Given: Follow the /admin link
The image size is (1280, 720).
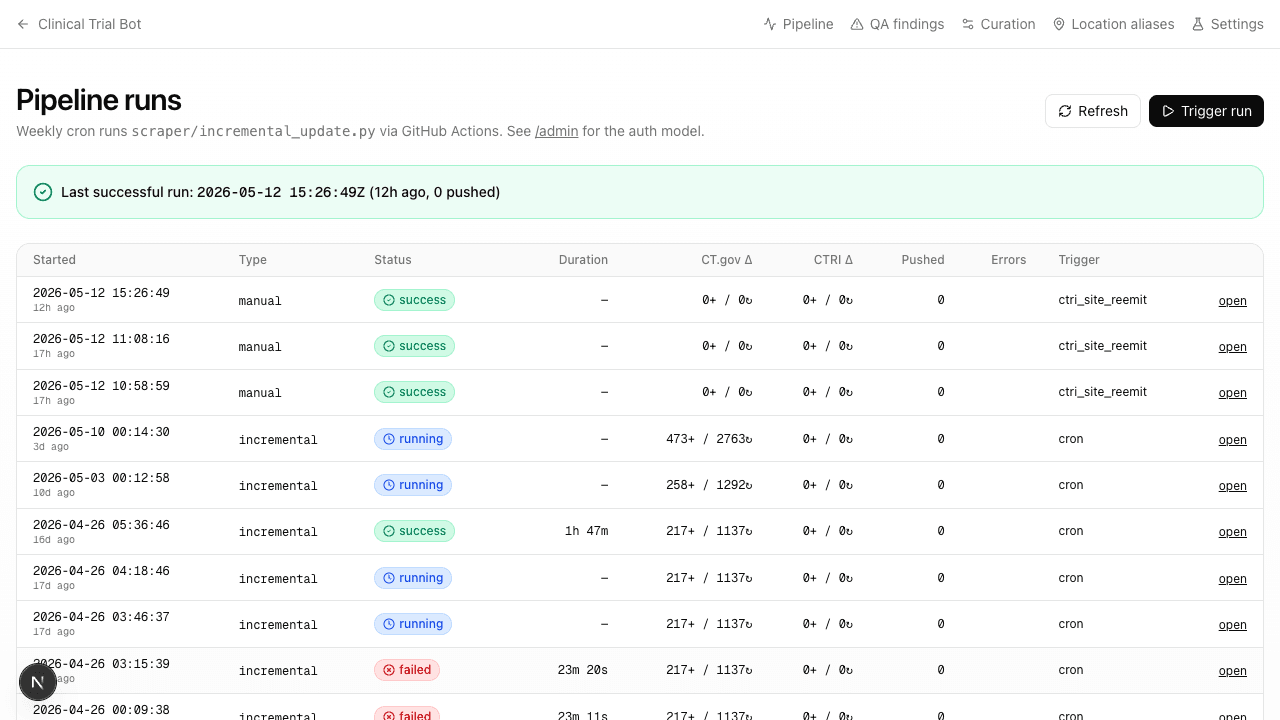Looking at the screenshot, I should point(556,131).
